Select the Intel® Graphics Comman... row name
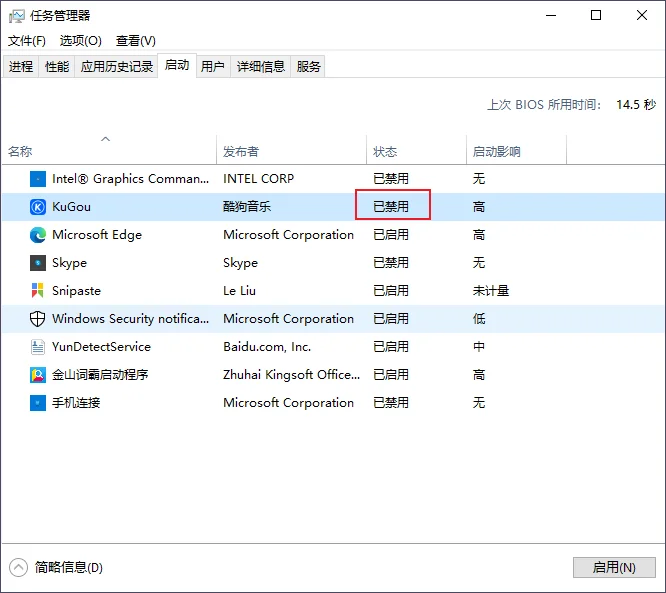The height and width of the screenshot is (593, 666). pyautogui.click(x=130, y=179)
